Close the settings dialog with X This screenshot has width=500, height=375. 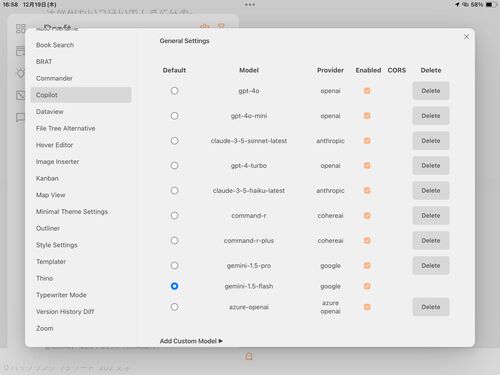[466, 37]
